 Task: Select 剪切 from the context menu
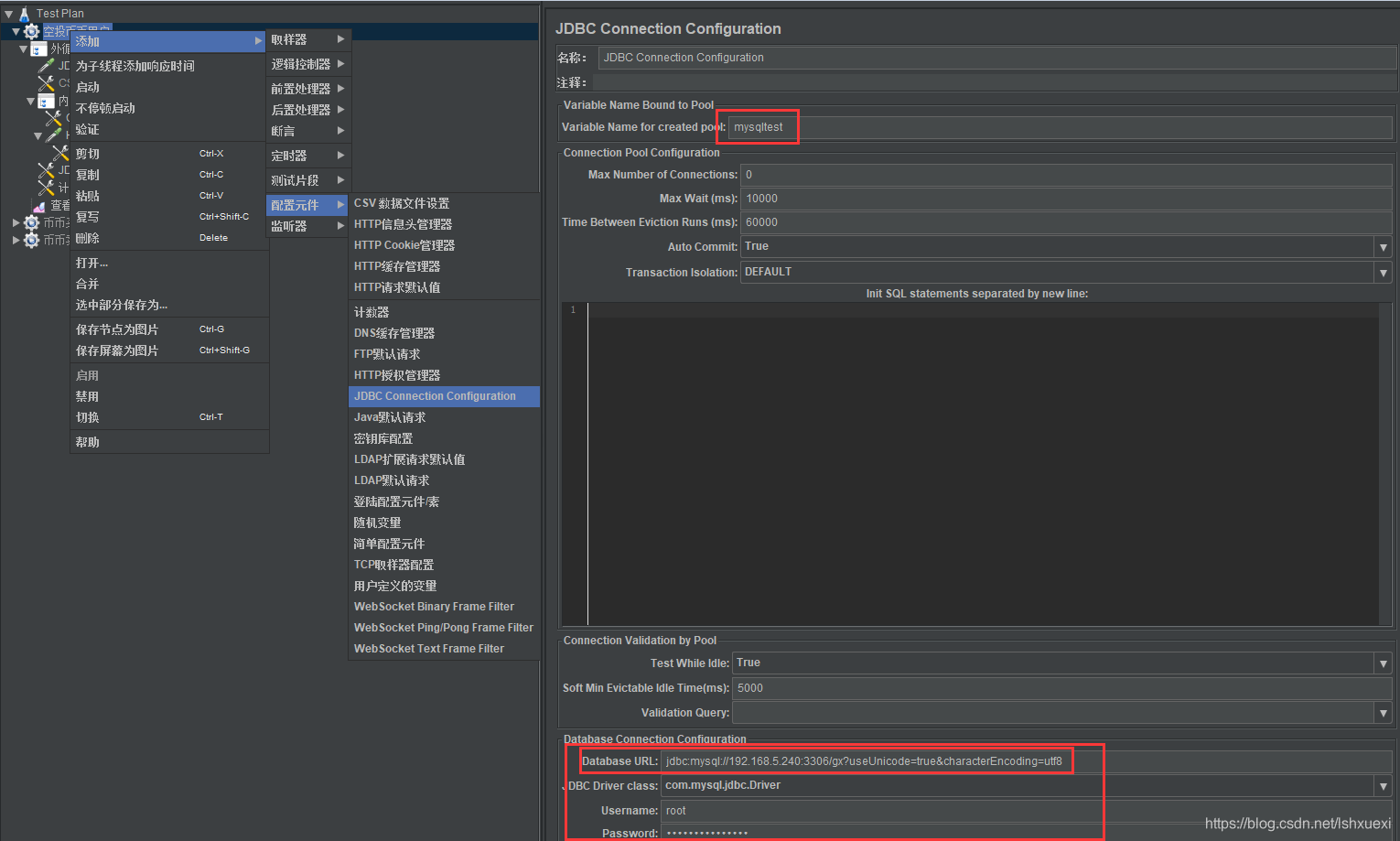168,154
